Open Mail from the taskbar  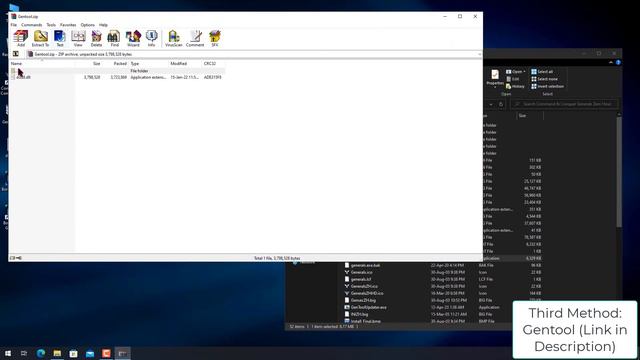point(90,353)
